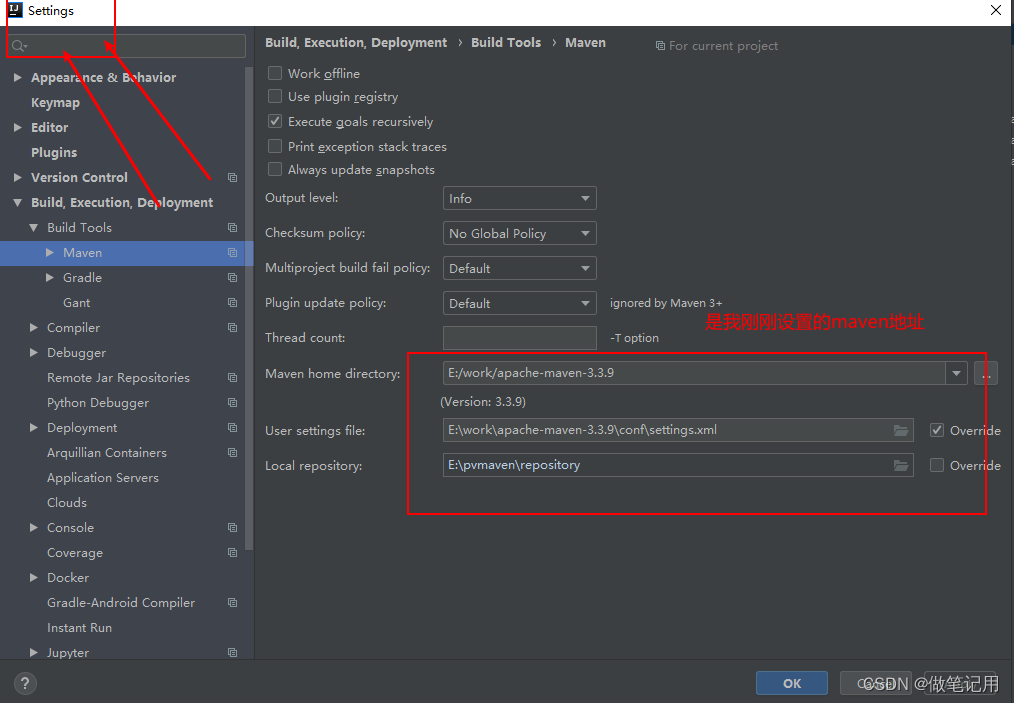This screenshot has width=1014, height=703.
Task: Click project-level icon beside Remote Jar Repositories
Action: [233, 378]
